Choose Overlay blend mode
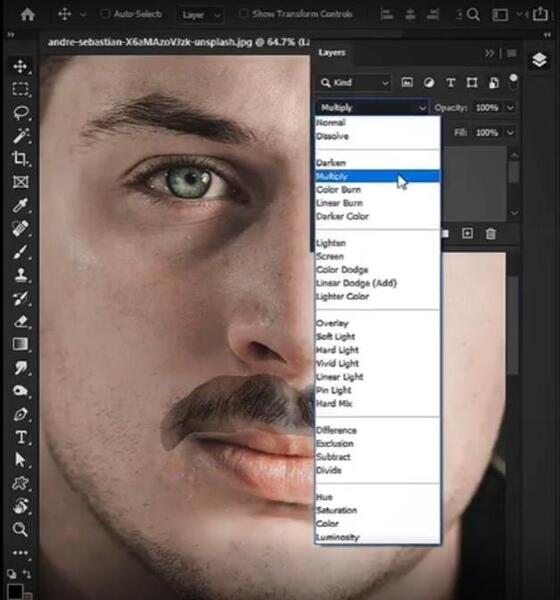The height and width of the screenshot is (600, 560). 377,323
